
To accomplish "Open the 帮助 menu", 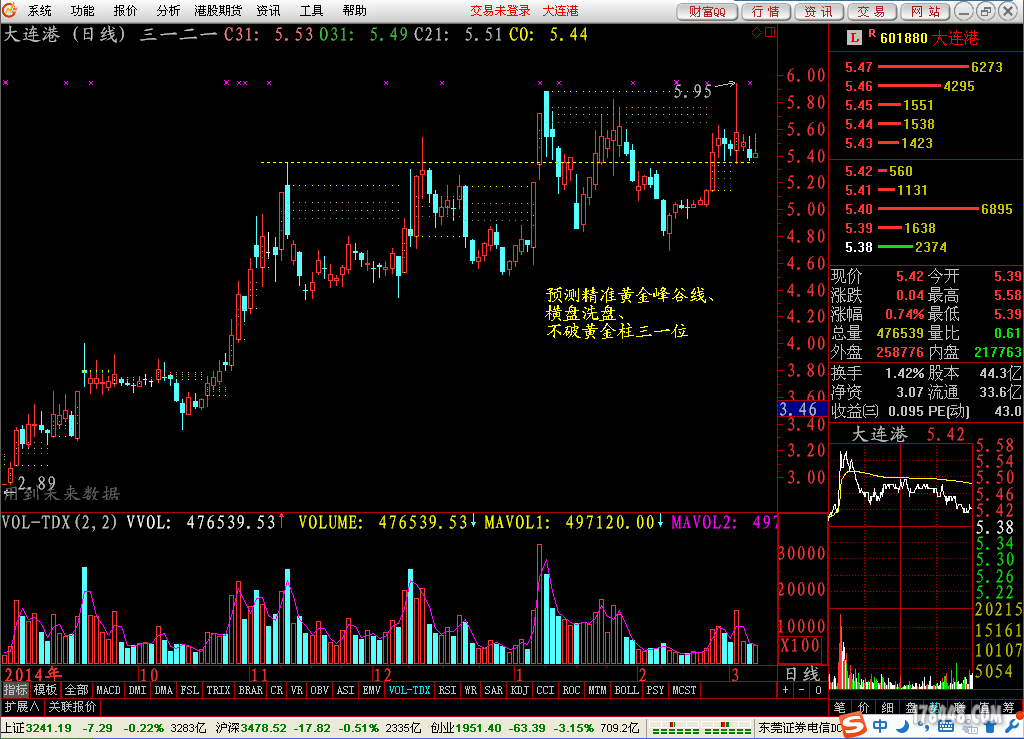I will click(354, 10).
